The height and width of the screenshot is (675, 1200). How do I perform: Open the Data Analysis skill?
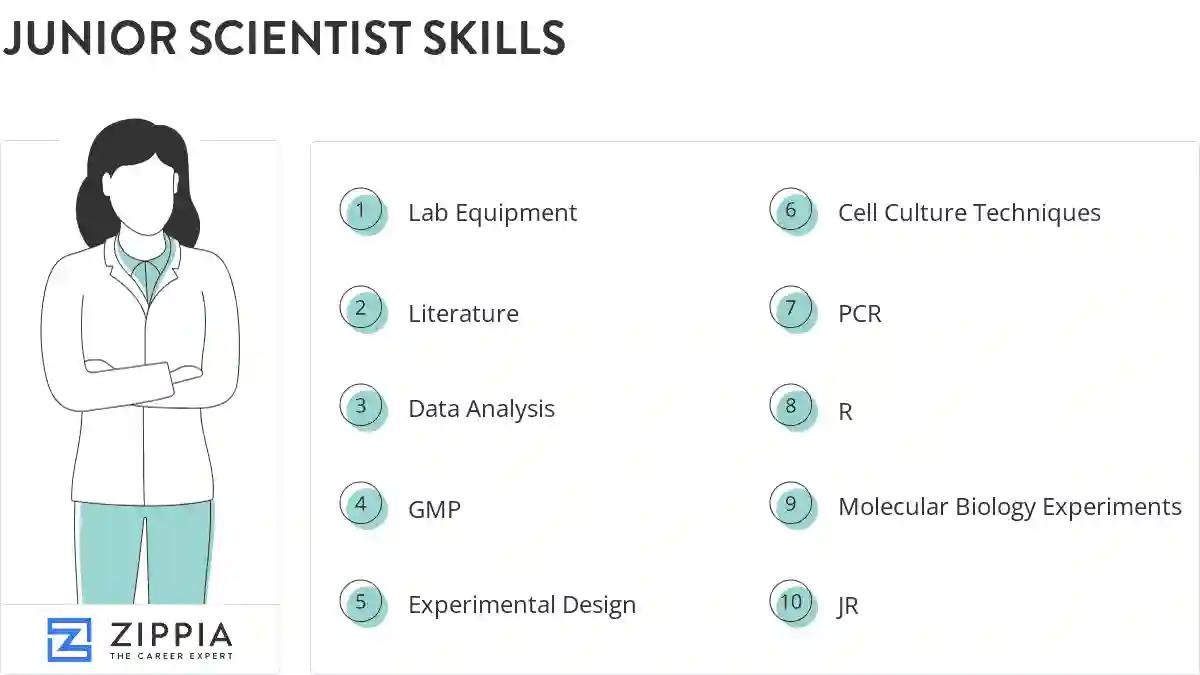click(481, 409)
